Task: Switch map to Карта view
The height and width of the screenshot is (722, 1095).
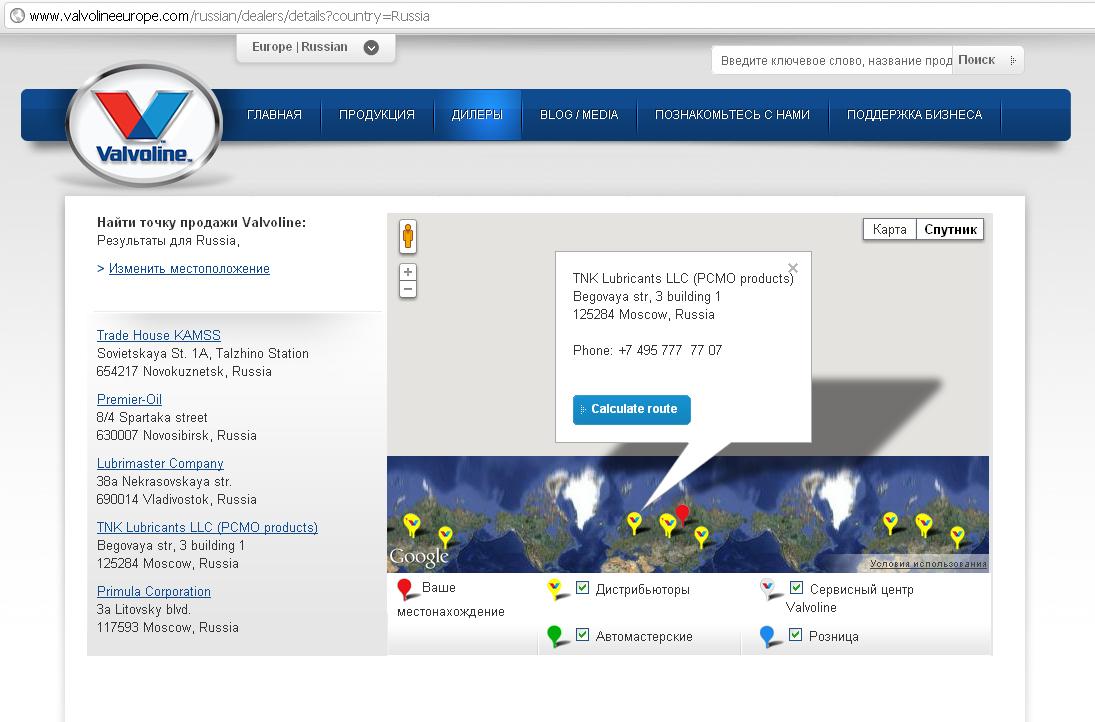Action: [890, 229]
